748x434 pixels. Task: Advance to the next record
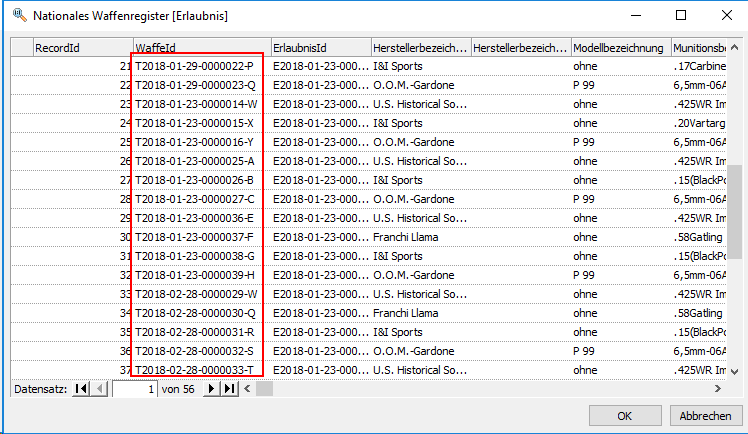tap(211, 389)
